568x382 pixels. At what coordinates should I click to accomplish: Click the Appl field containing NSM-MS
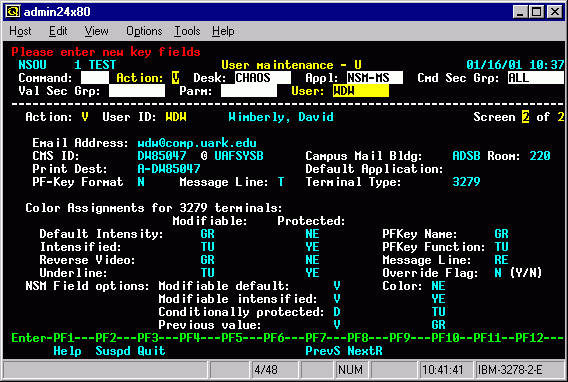pos(375,78)
